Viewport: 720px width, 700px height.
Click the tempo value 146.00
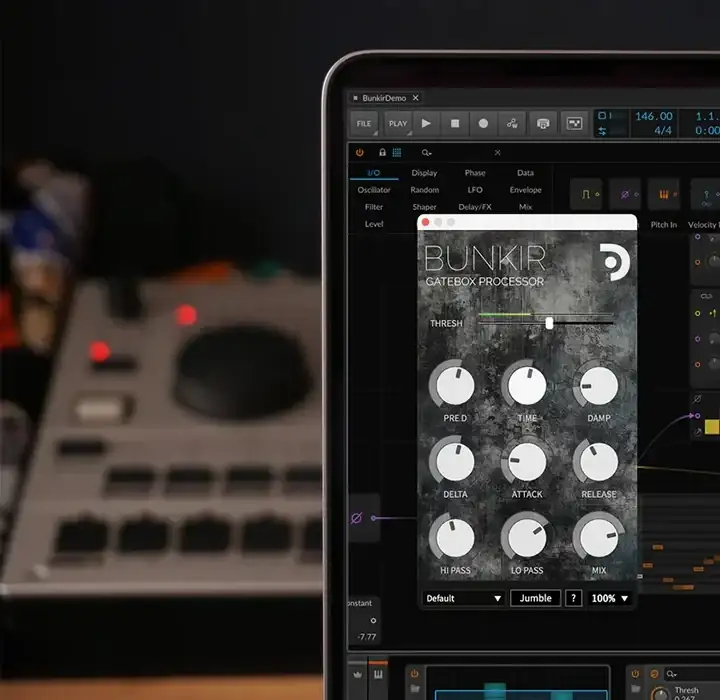point(653,116)
